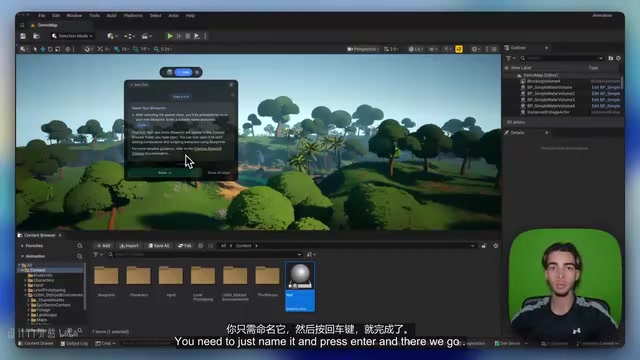
Task: Click the Content Browser search field
Action: click(206, 254)
